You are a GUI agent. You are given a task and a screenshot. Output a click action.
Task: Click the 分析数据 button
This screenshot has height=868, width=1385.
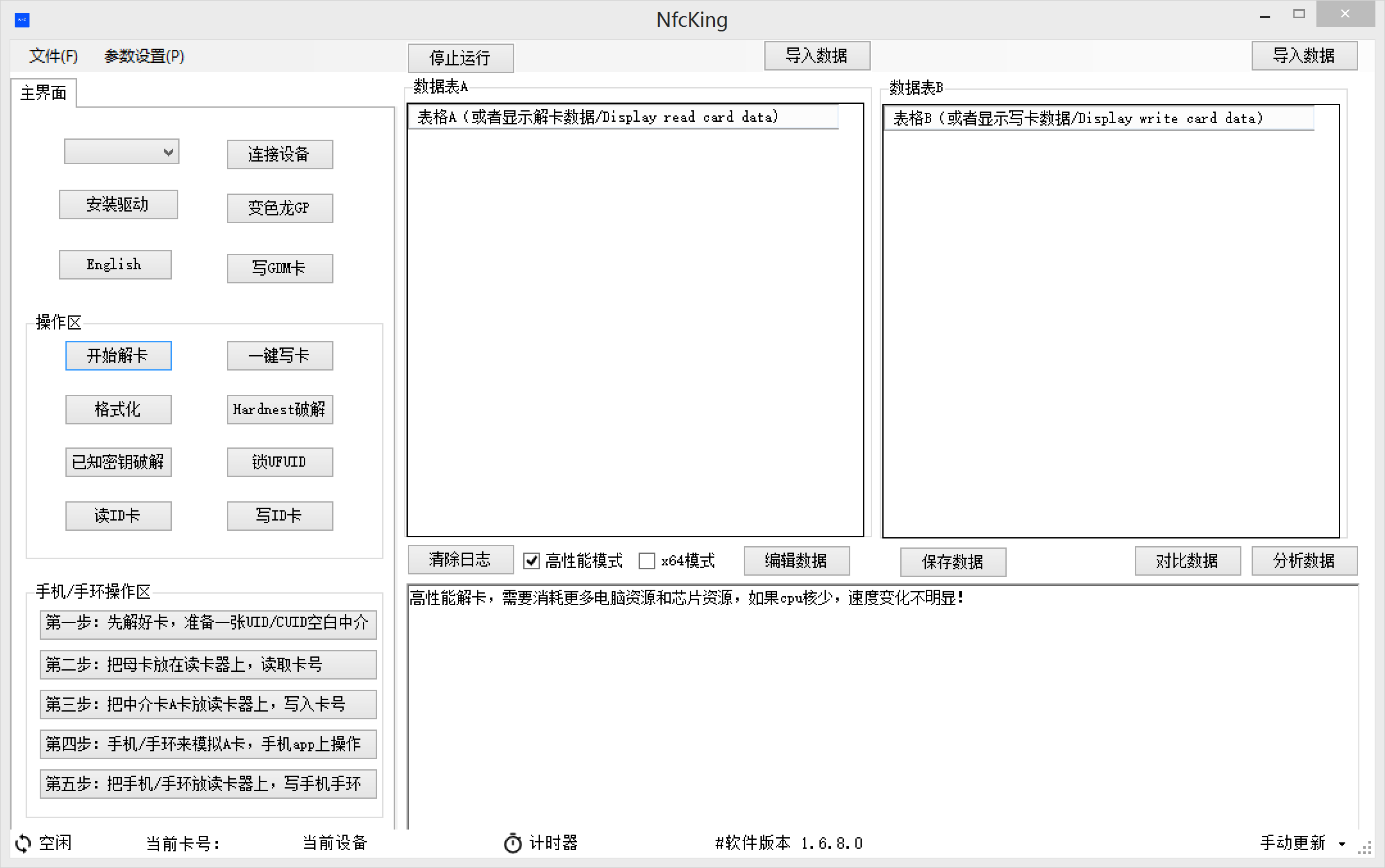tap(1304, 561)
